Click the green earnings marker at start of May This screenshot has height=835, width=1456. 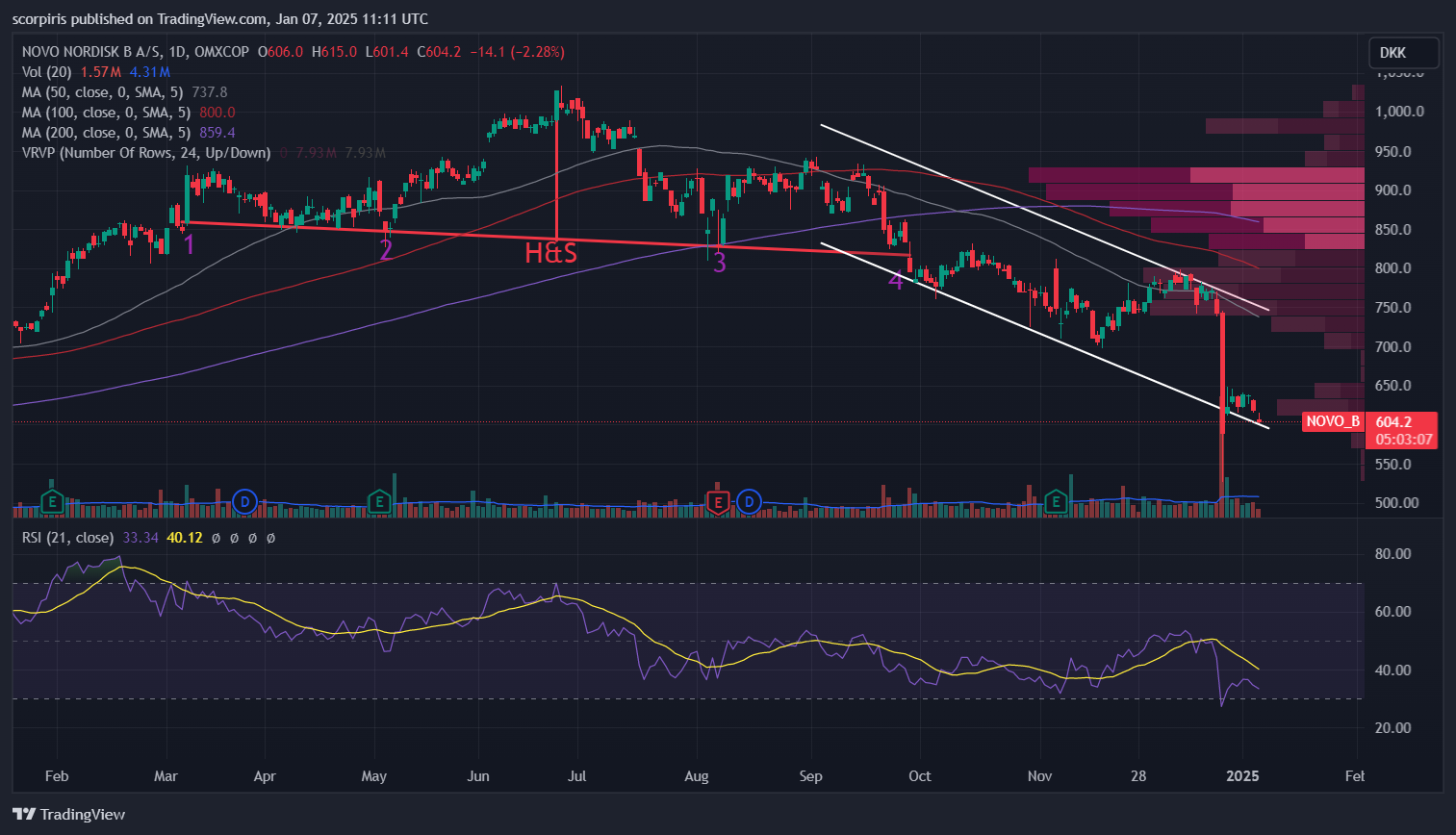(x=379, y=501)
